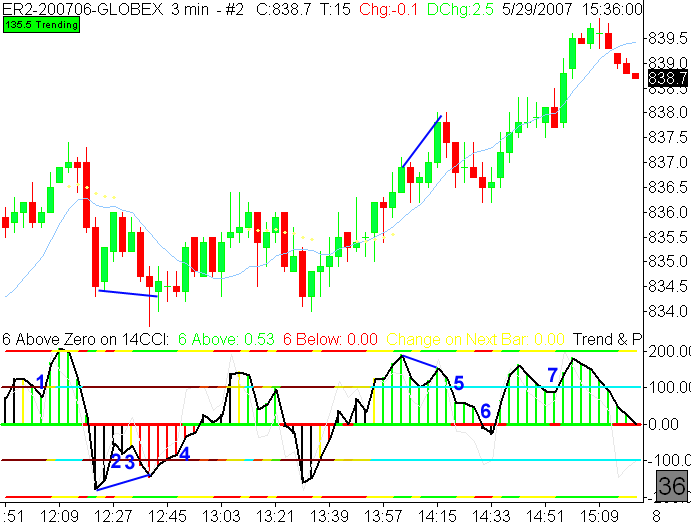Click the 'Trend & P' truncated indicator label
This screenshot has width=691, height=524.
(607, 339)
